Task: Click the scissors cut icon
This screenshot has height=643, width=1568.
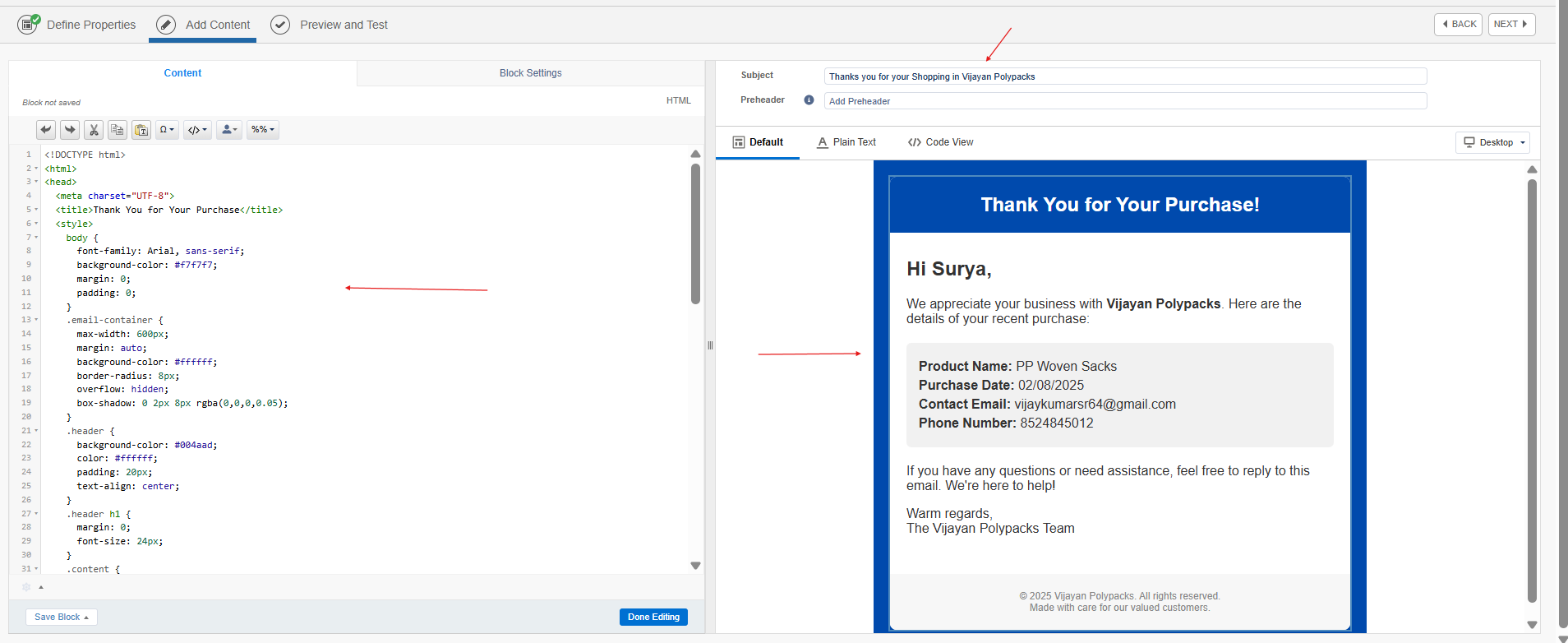Action: [x=94, y=130]
